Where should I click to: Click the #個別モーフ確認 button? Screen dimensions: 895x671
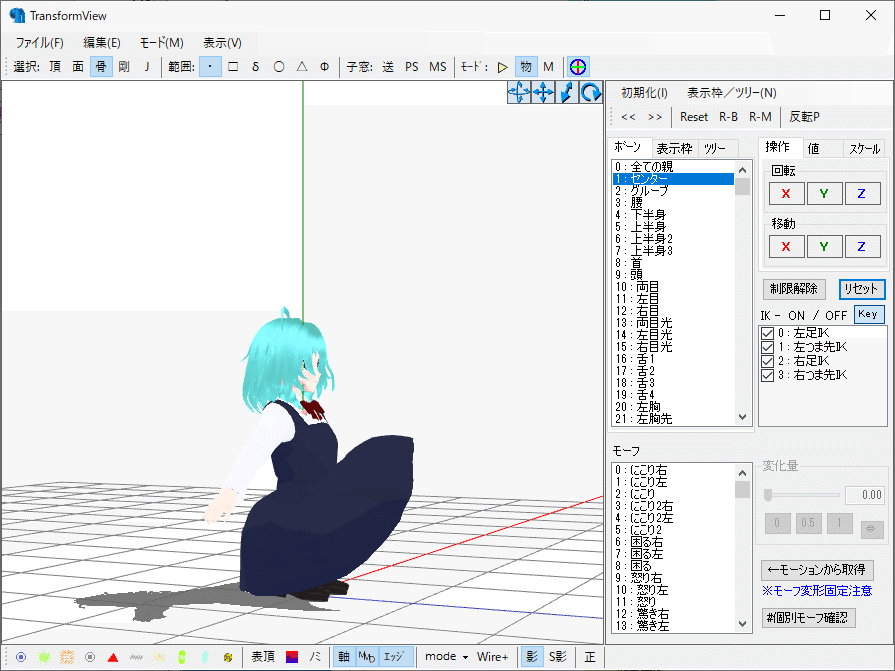pyautogui.click(x=808, y=617)
